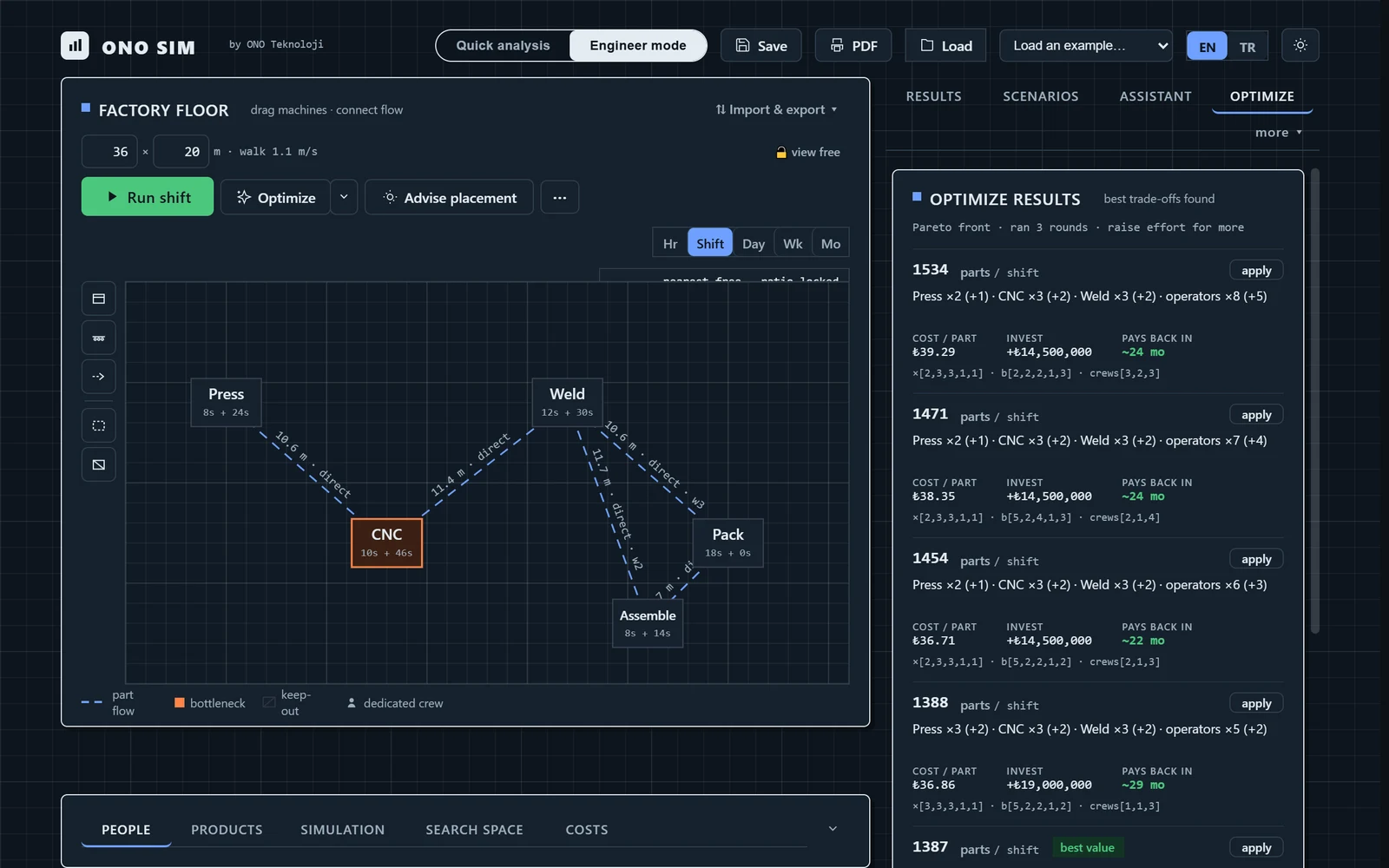Set language to EN
This screenshot has width=1389, height=868.
pos(1207,47)
